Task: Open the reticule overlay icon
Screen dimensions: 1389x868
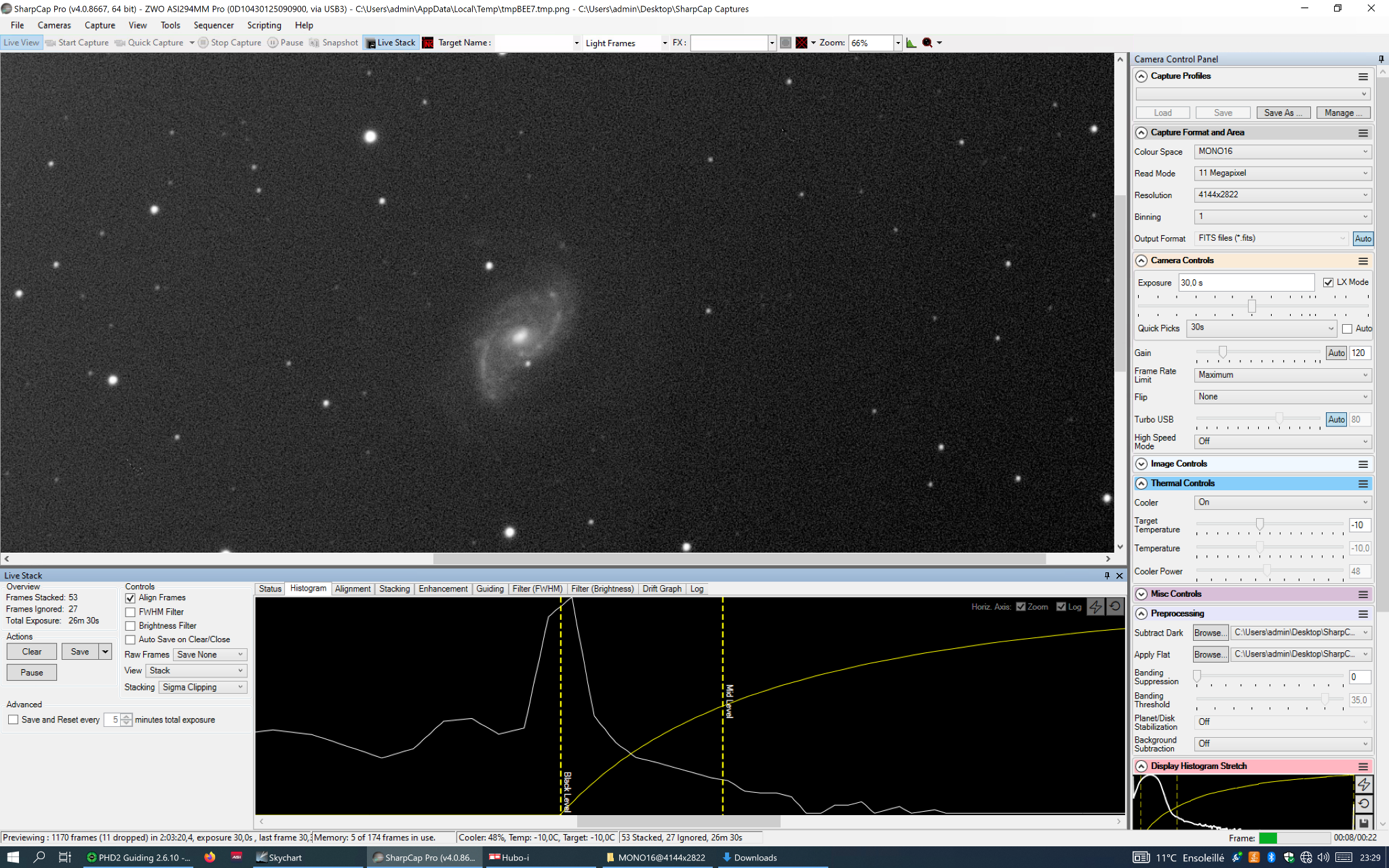Action: (x=801, y=43)
